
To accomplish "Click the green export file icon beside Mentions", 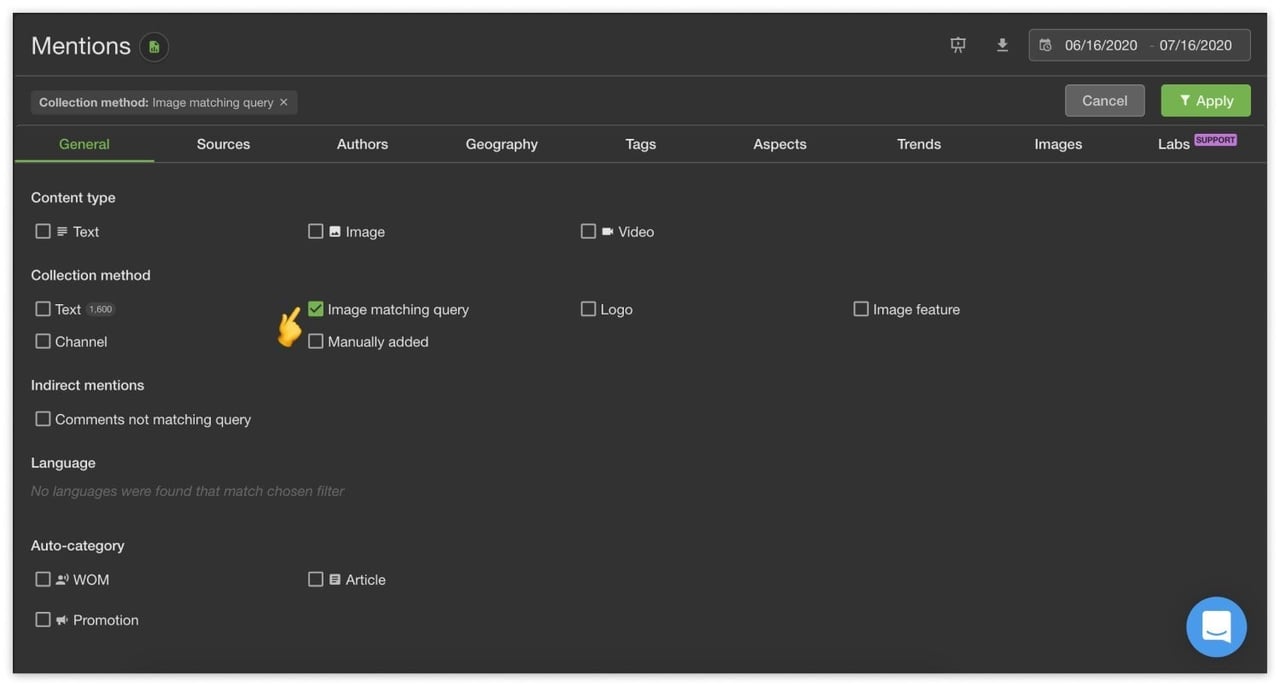I will coord(154,47).
